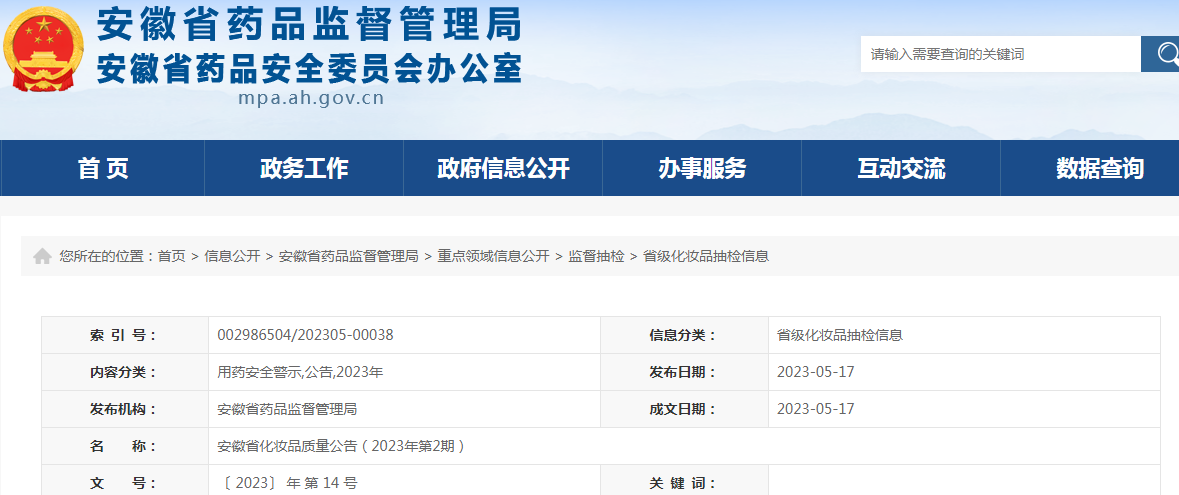
Task: Go to 信息公开 breadcrumb link
Action: click(232, 257)
